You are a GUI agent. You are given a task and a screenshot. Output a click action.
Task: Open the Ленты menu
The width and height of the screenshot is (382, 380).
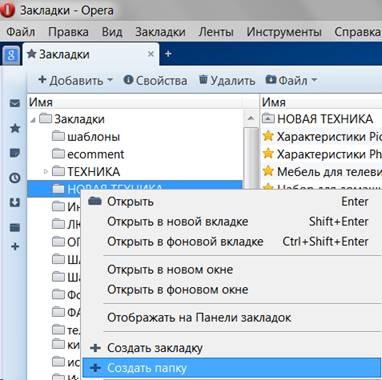216,32
